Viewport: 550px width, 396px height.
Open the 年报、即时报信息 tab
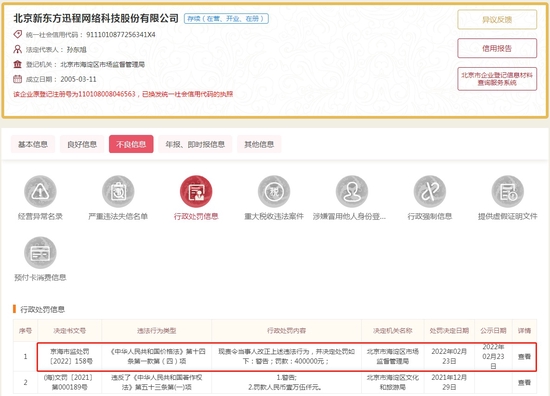195,144
